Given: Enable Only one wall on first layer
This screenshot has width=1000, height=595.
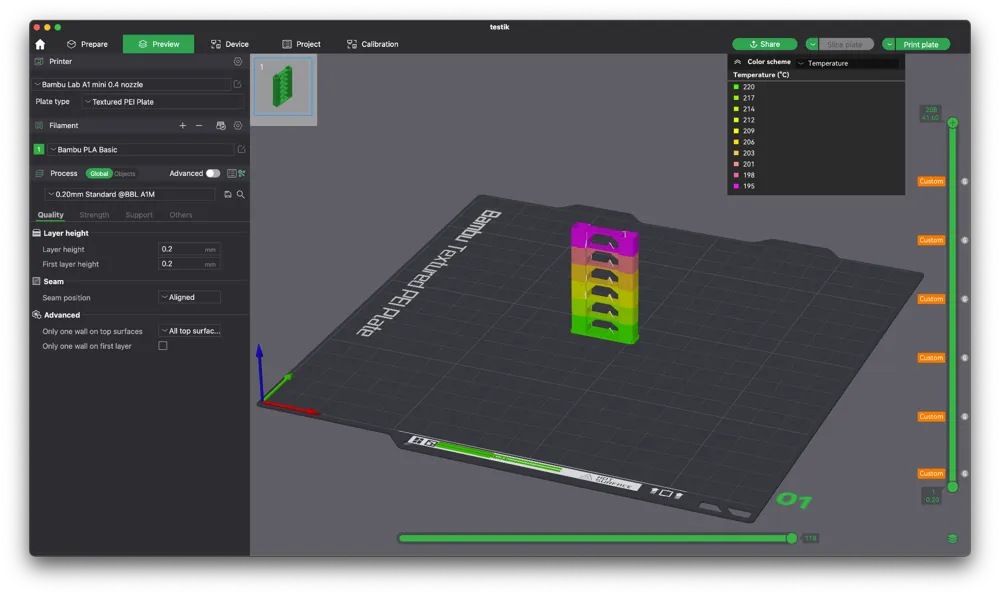Looking at the screenshot, I should [x=163, y=346].
